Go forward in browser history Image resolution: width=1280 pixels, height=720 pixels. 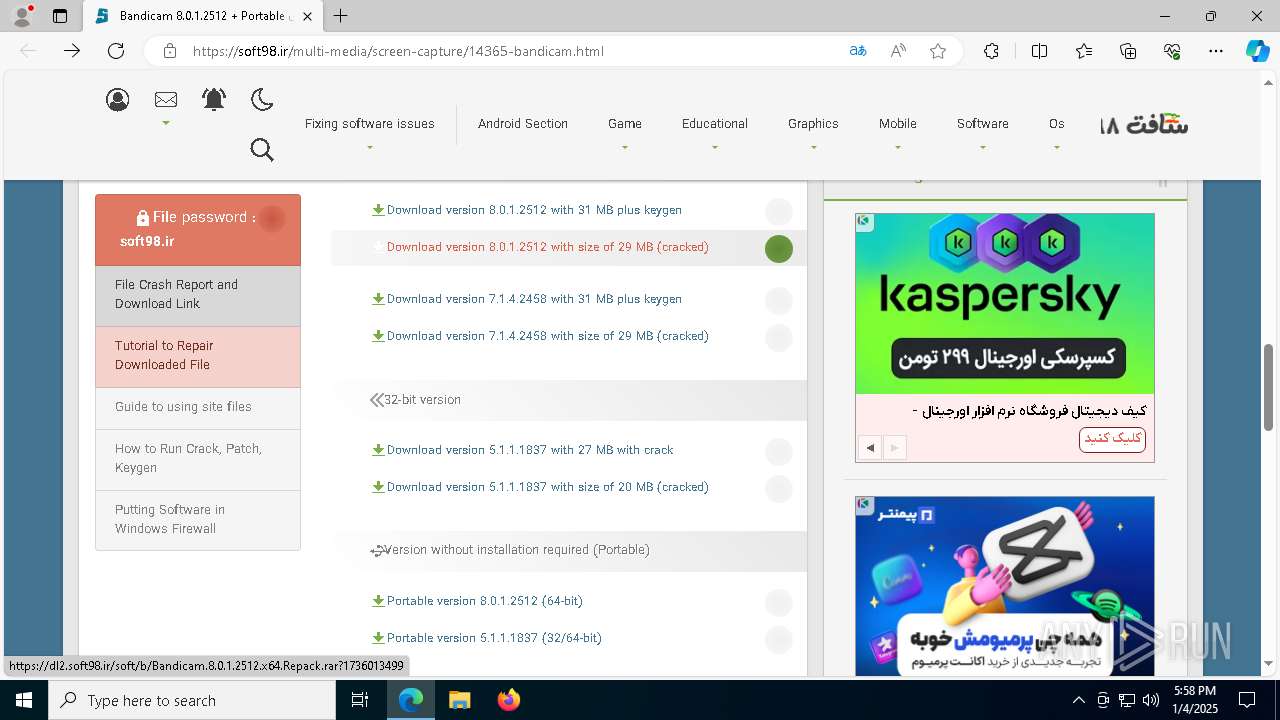coord(72,51)
